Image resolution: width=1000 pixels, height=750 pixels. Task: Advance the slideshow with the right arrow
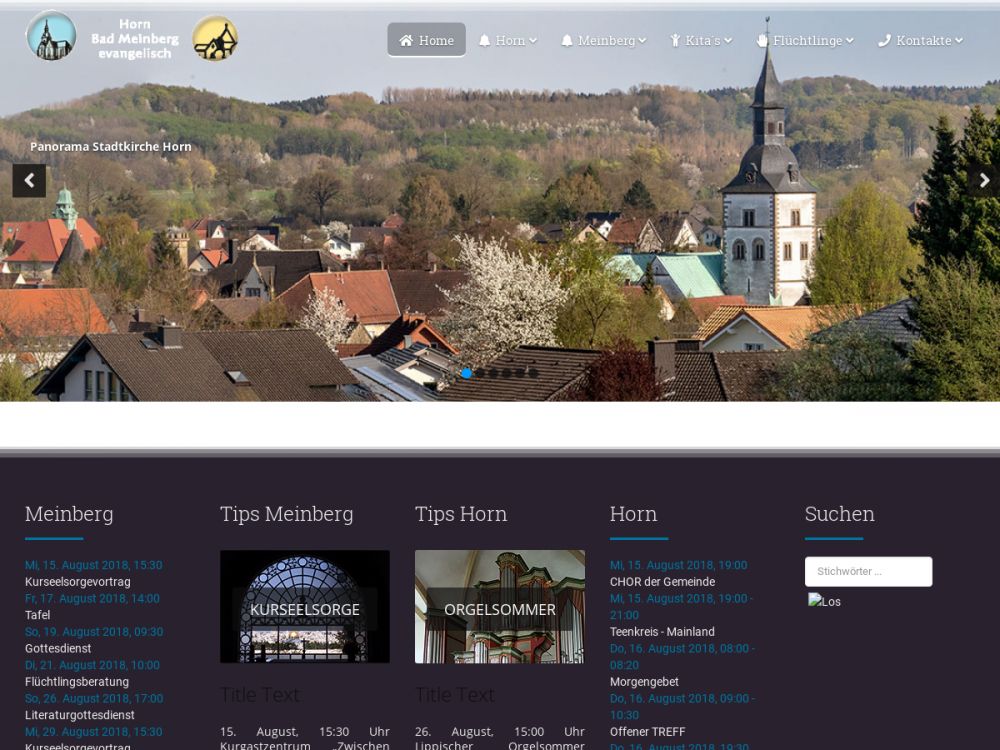(984, 181)
